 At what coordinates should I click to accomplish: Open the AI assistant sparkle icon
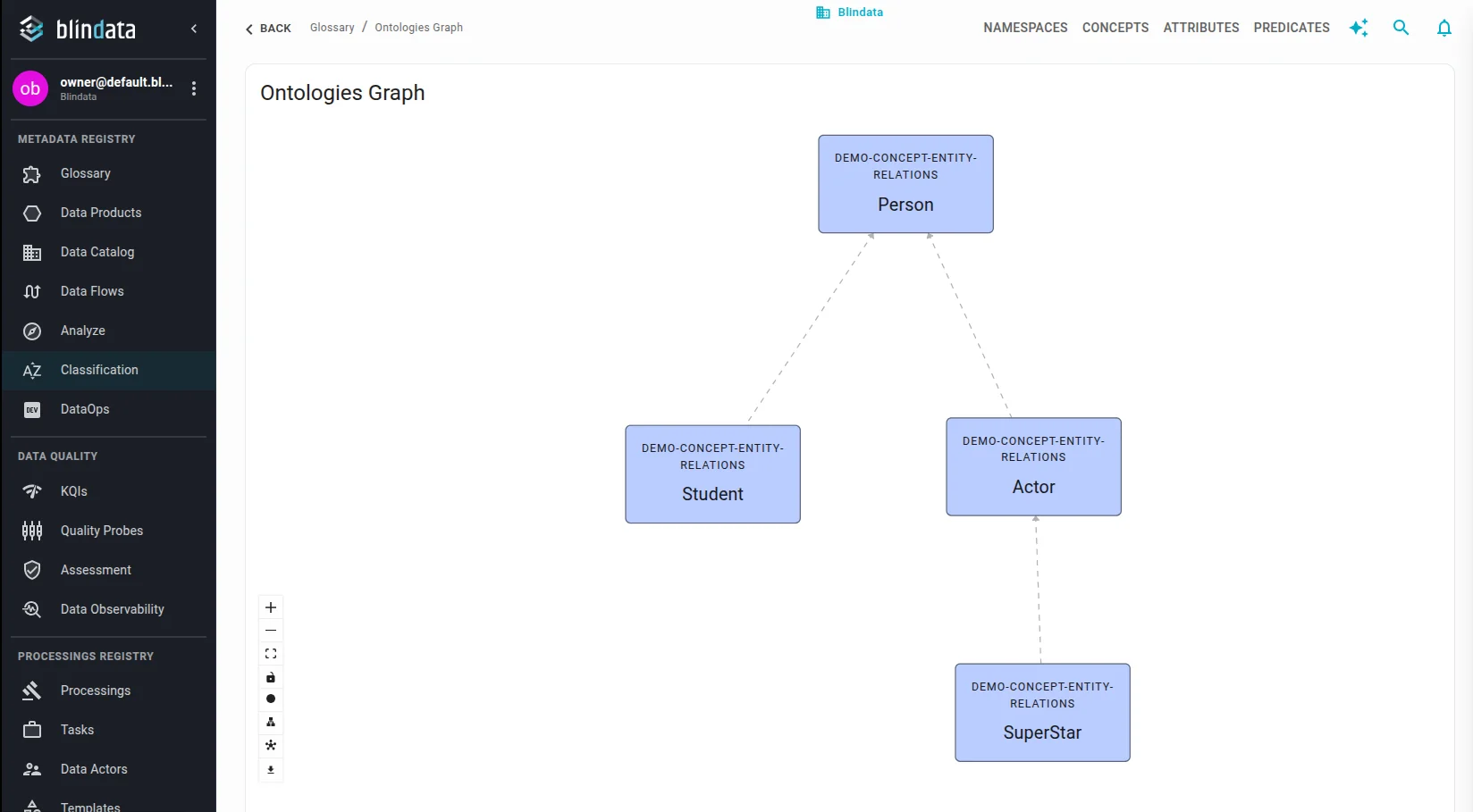pos(1359,28)
